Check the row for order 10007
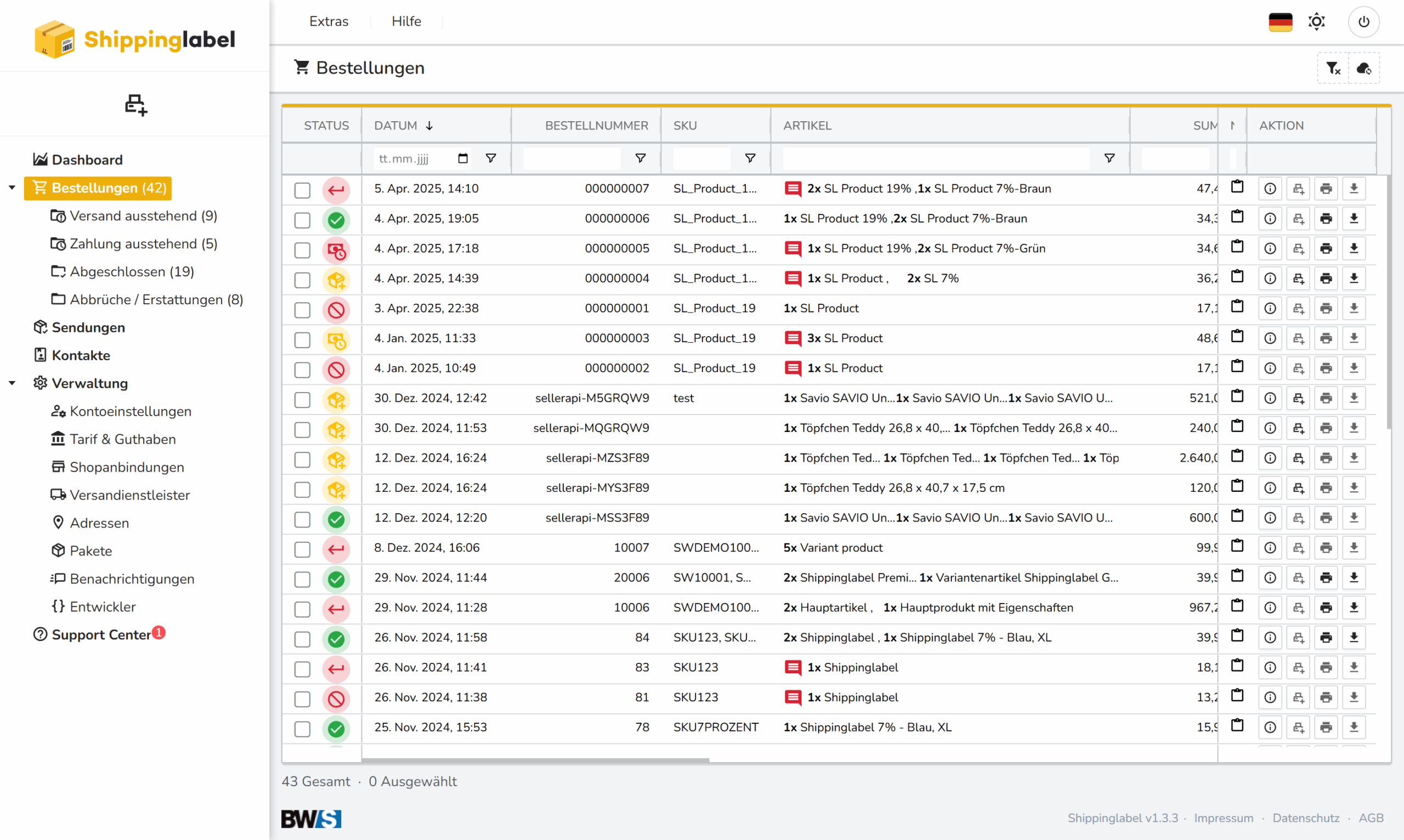Image resolution: width=1404 pixels, height=840 pixels. coord(302,549)
